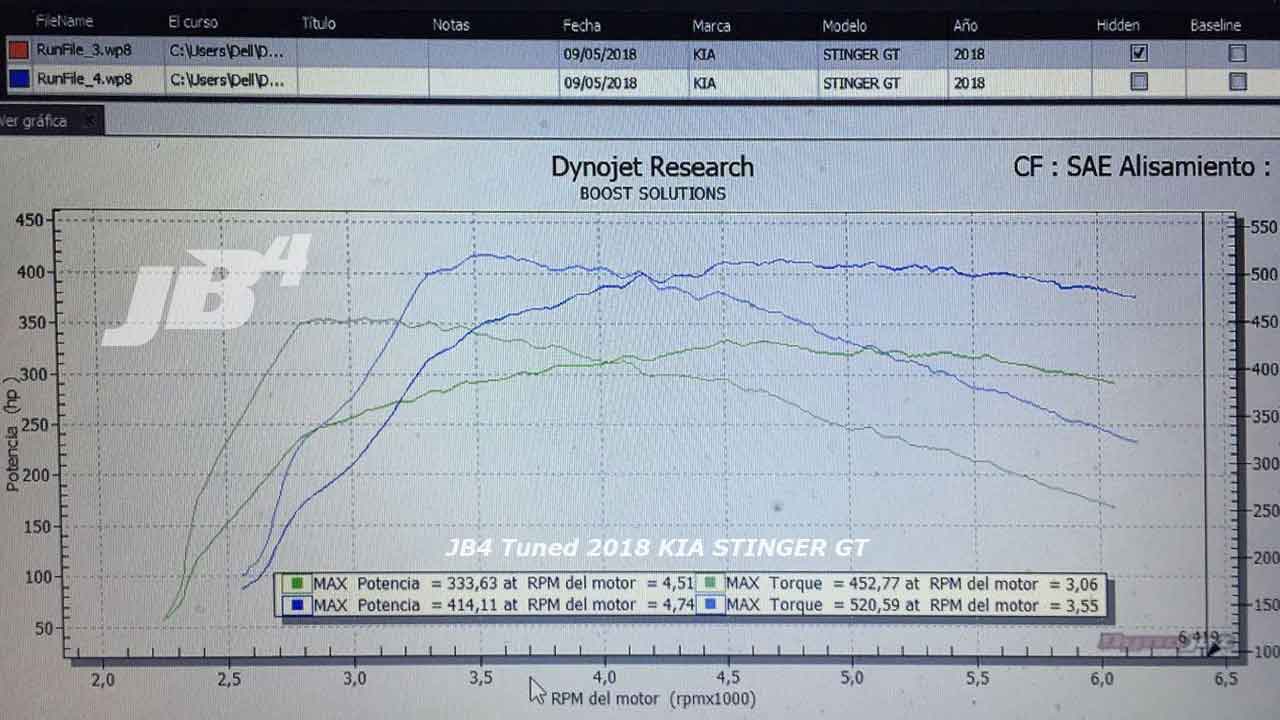Viewport: 1280px width, 720px height.
Task: Click the Baseline column header
Action: 1214,25
